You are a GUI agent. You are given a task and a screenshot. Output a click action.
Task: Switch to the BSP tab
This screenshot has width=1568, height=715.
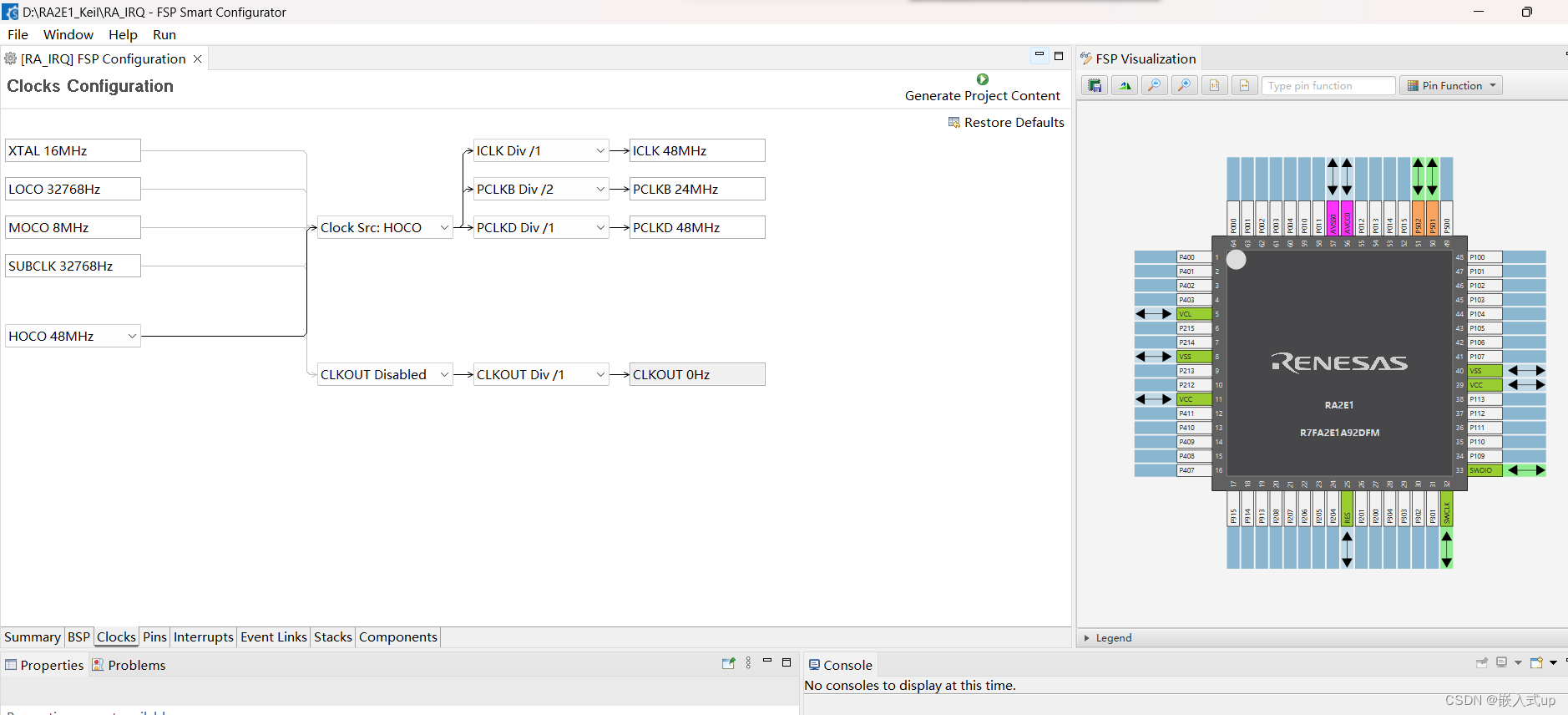(78, 636)
